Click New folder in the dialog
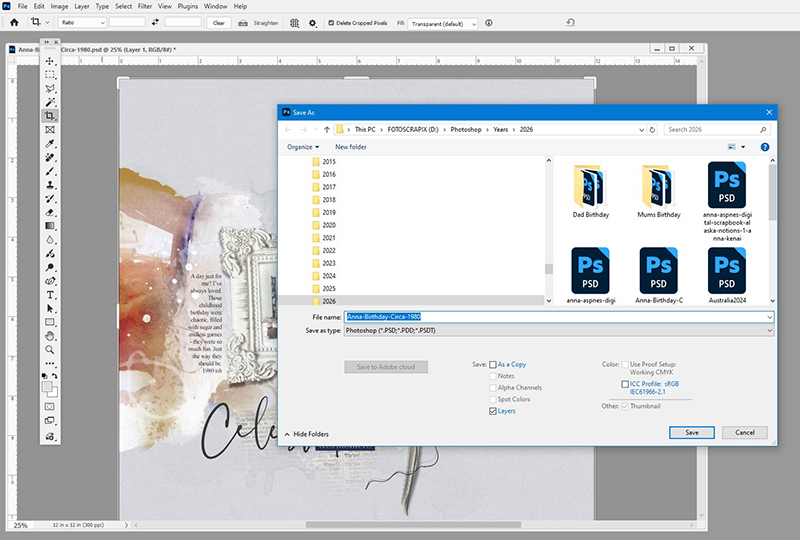Screen dimensions: 800x540 351,147
